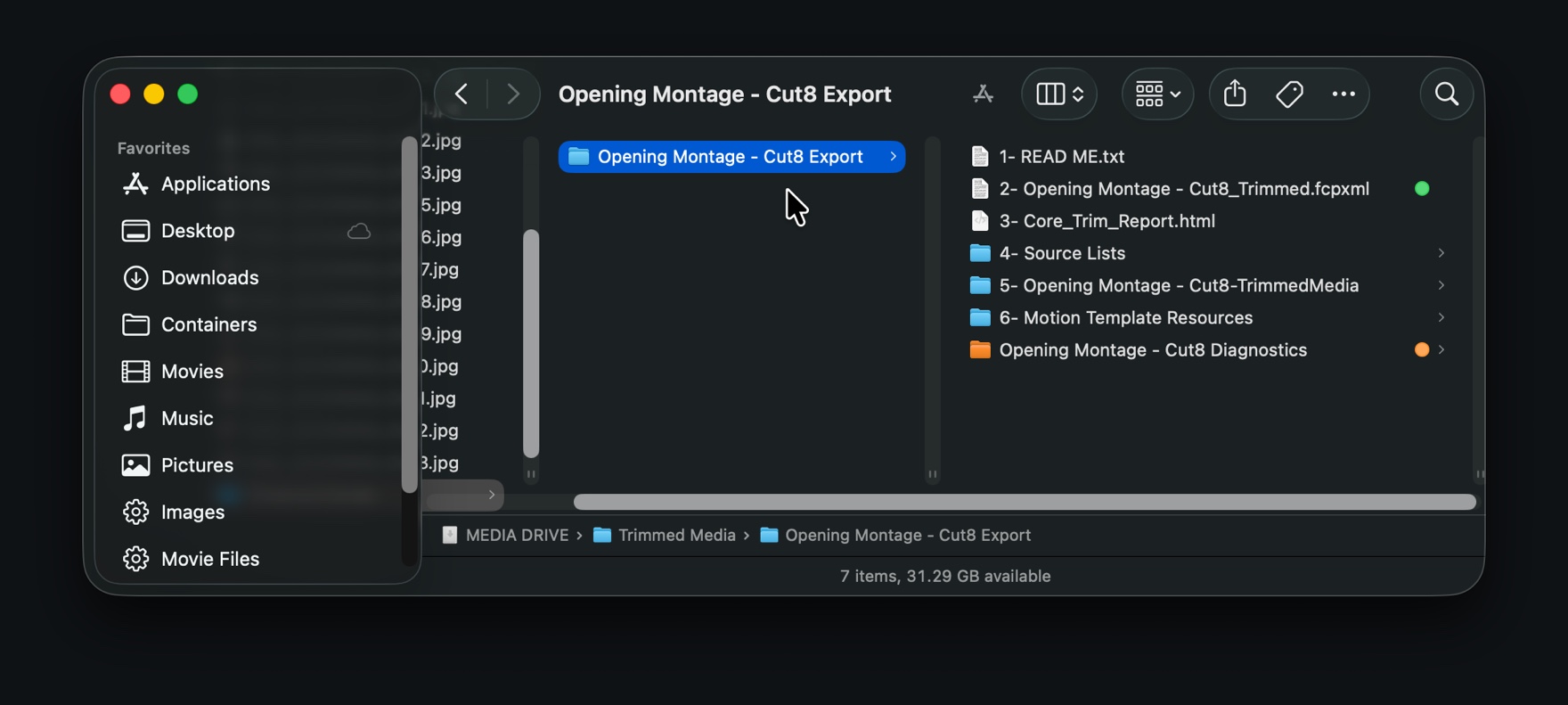Expand chevron of Opening Montage - Cut8 Export

pyautogui.click(x=893, y=157)
